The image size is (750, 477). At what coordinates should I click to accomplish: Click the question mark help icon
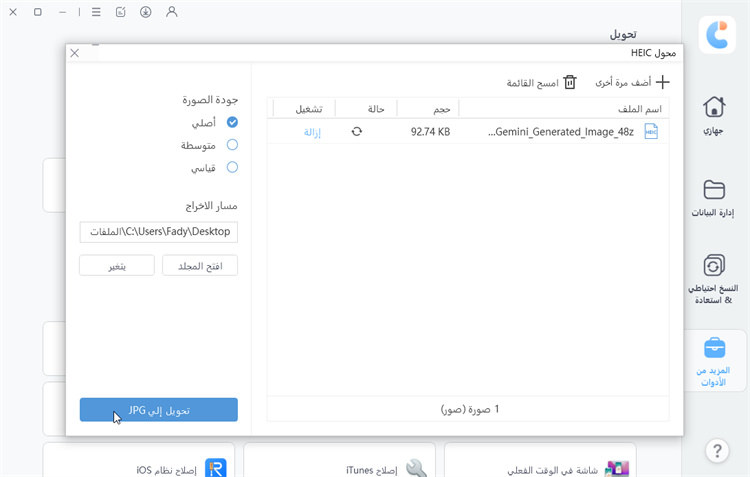[715, 451]
